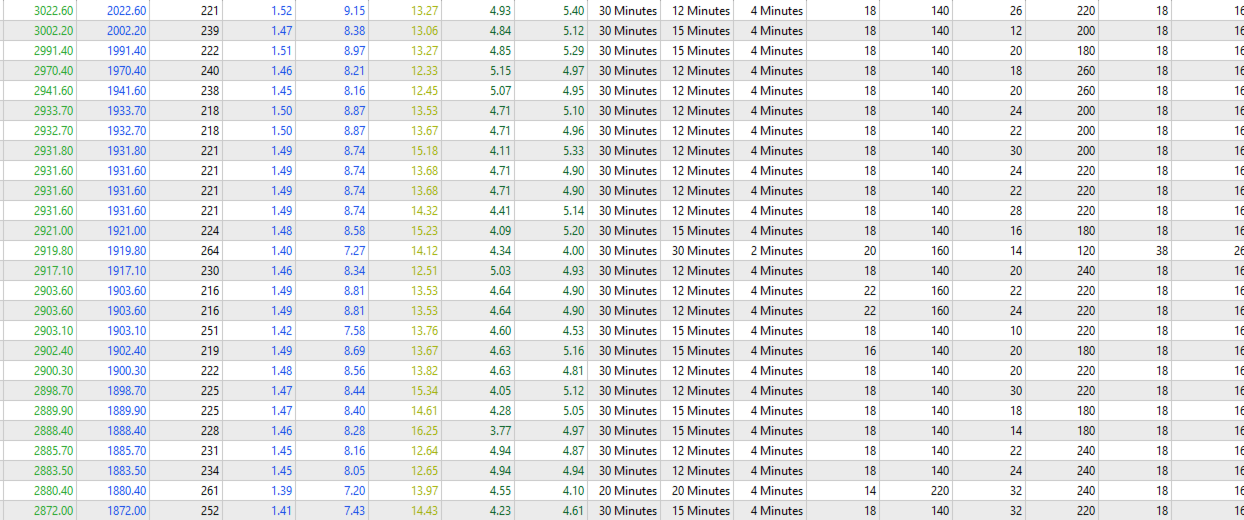Select the cell with 2931.80
The width and height of the screenshot is (1244, 520).
[53, 151]
